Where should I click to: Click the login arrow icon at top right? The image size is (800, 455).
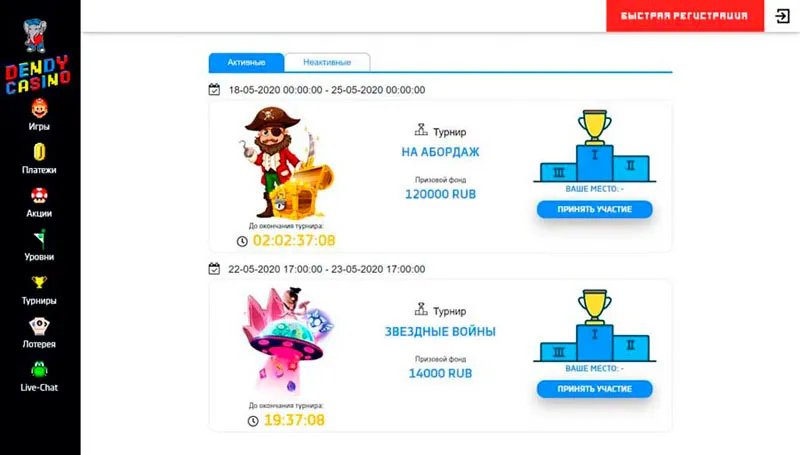(782, 16)
